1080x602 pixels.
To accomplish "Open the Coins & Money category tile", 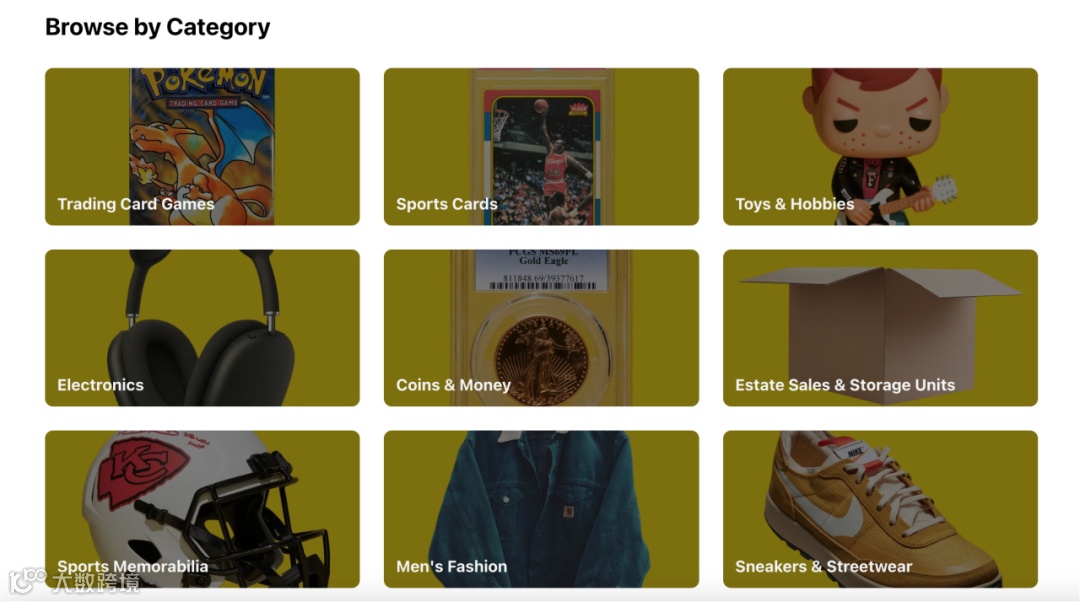I will coord(541,327).
